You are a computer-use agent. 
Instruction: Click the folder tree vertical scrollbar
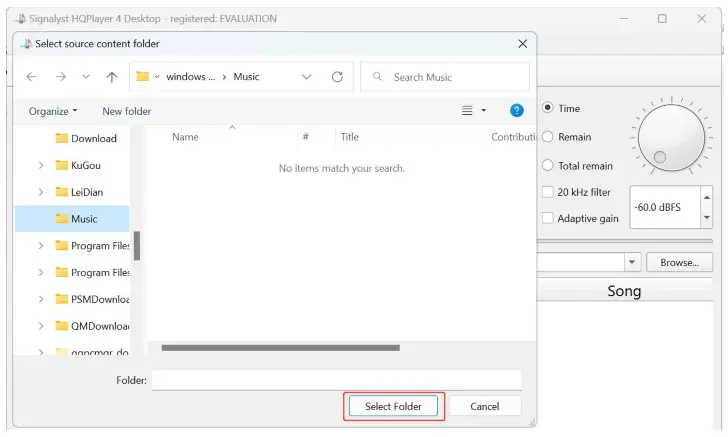[137, 246]
